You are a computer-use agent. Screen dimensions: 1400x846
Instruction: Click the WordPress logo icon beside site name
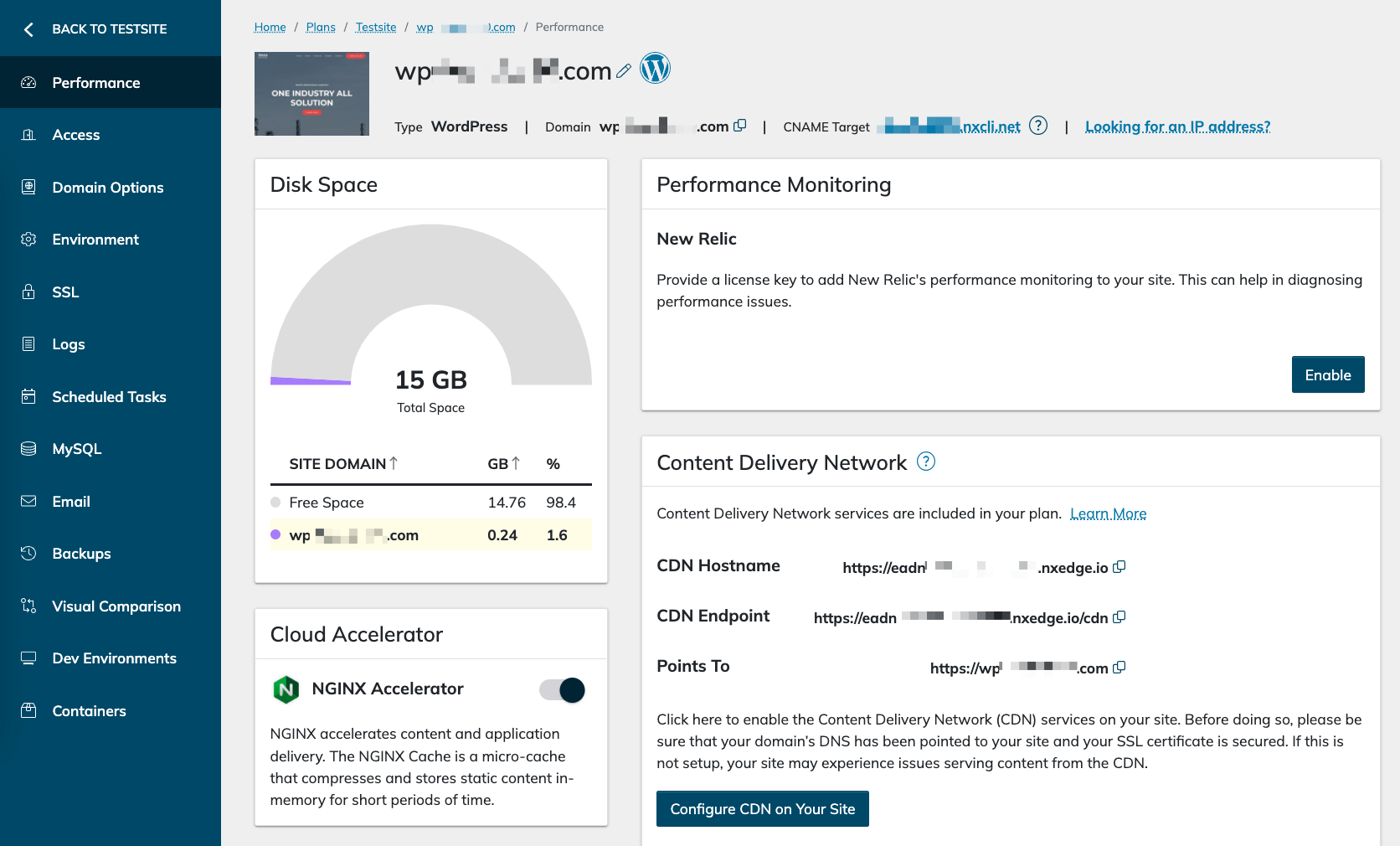[656, 68]
